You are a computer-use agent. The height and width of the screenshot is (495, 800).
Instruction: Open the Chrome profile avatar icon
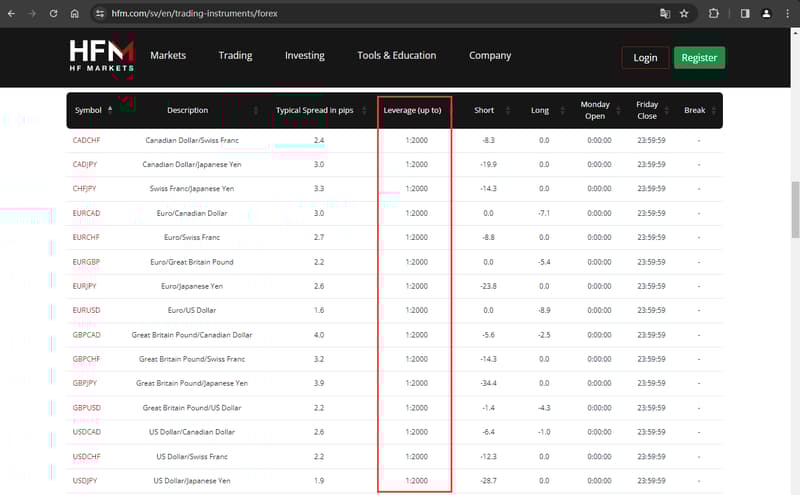click(766, 14)
